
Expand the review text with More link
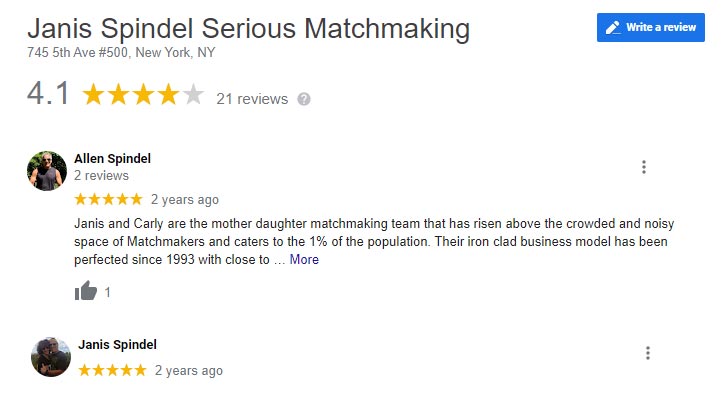(x=304, y=259)
